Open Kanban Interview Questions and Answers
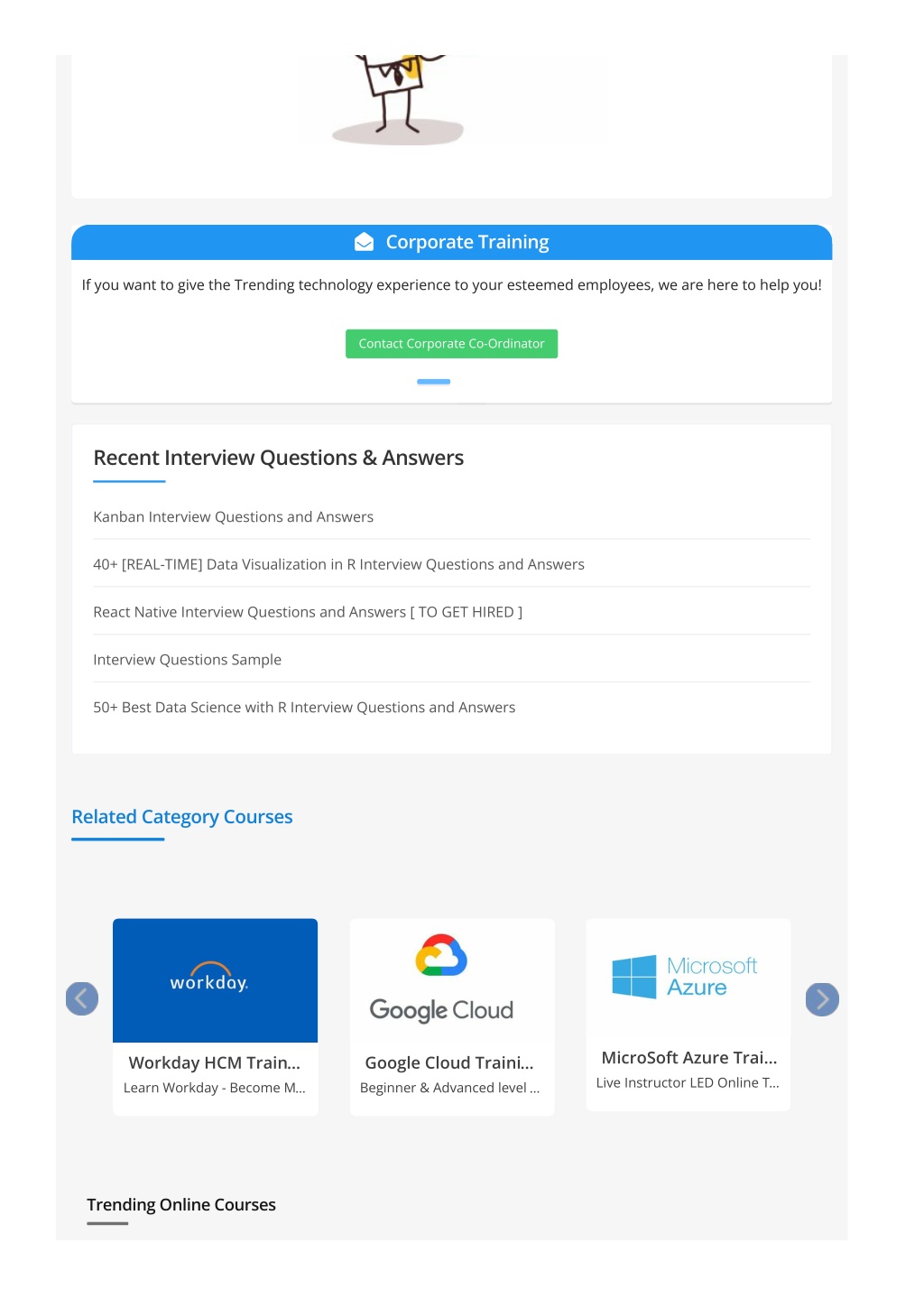Viewport: 924px width, 1308px height. pos(234,517)
